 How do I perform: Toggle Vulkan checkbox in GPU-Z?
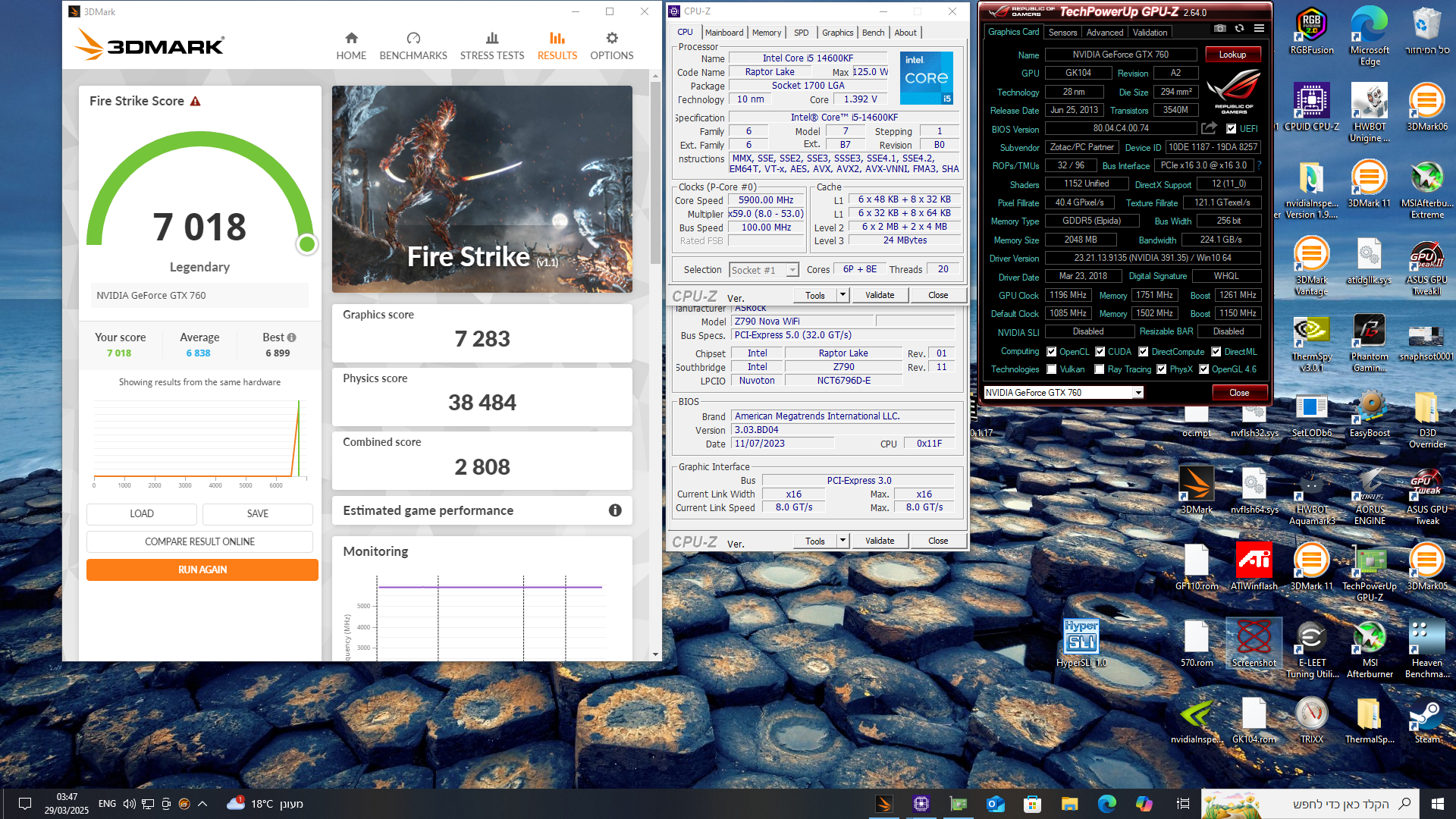1052,369
